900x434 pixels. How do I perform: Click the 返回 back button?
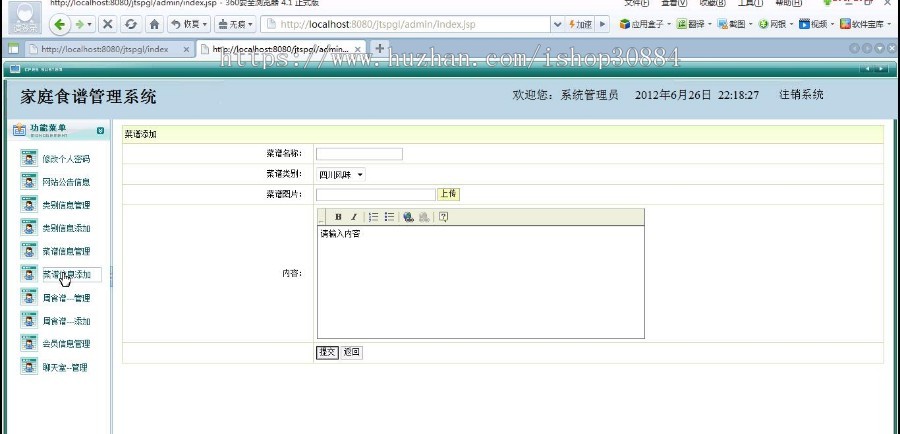(351, 352)
